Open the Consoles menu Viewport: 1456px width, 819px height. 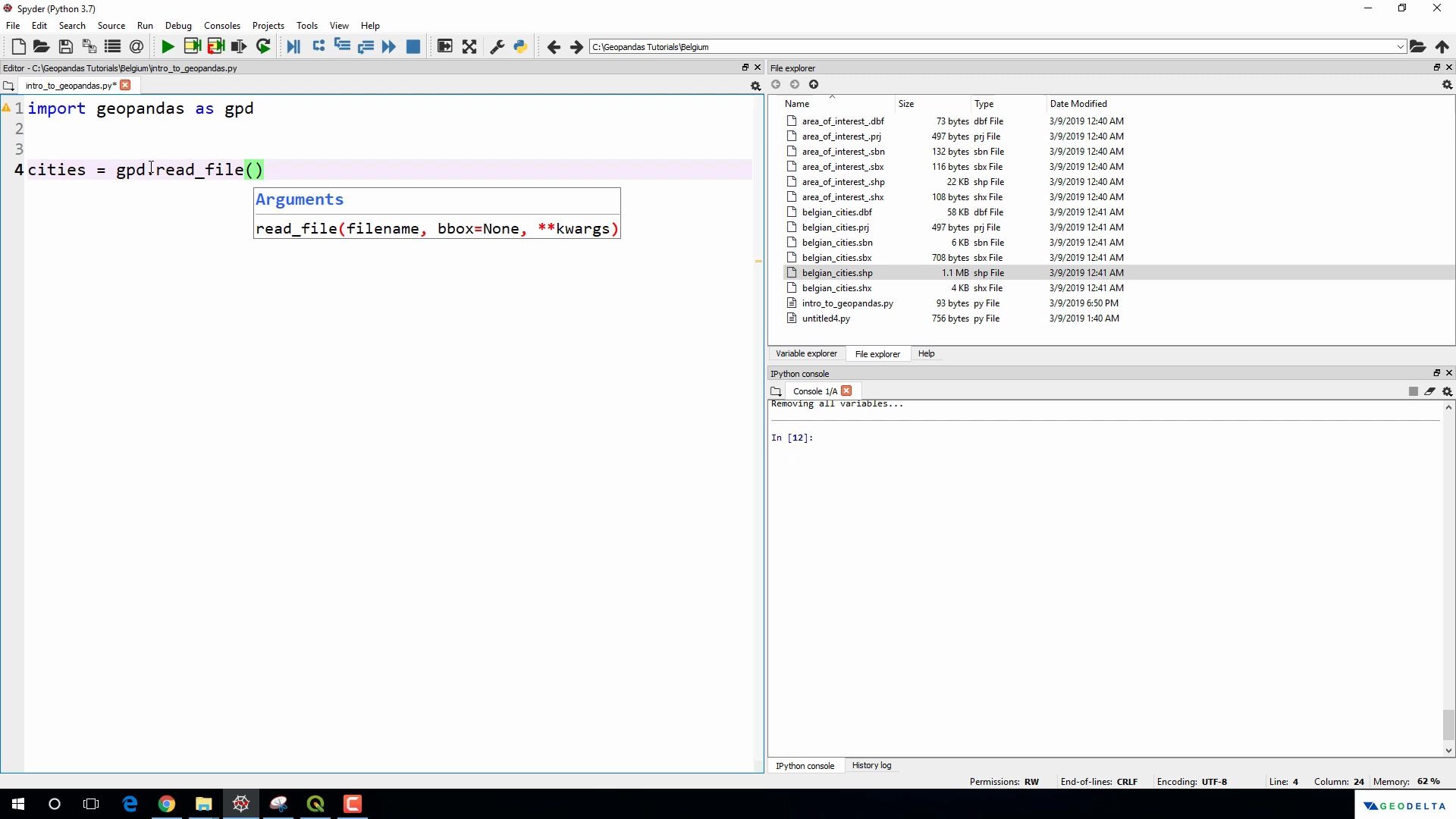[221, 26]
